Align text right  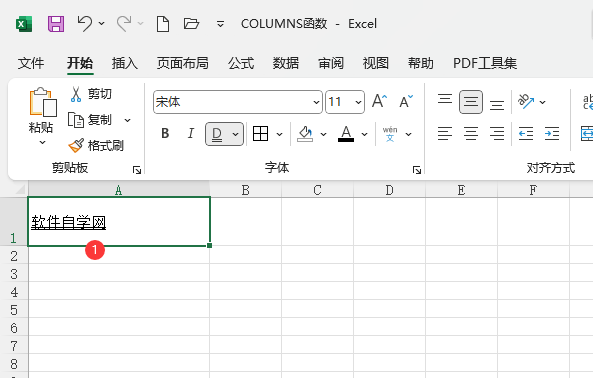tap(497, 133)
